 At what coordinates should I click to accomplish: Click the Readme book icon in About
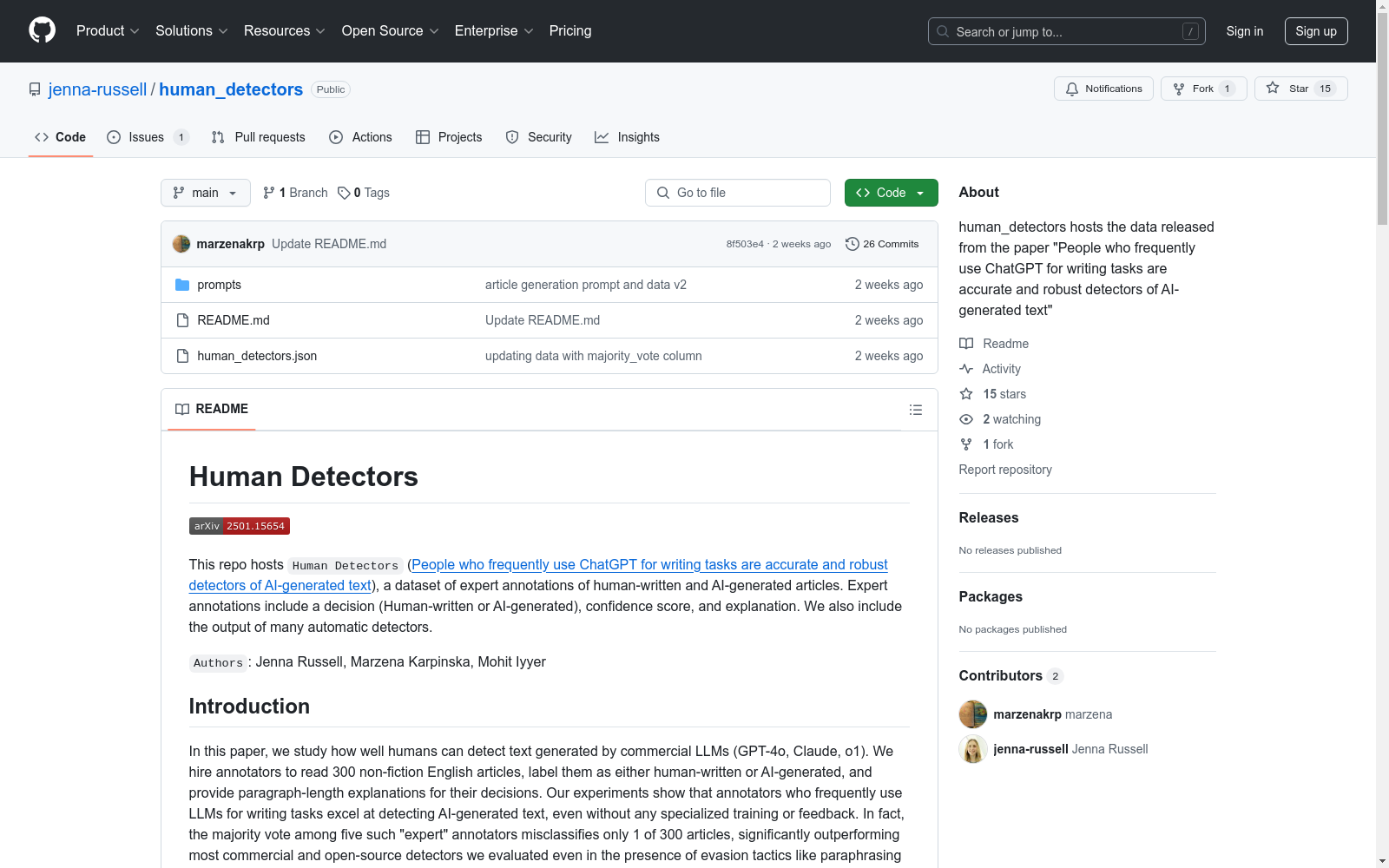tap(966, 344)
